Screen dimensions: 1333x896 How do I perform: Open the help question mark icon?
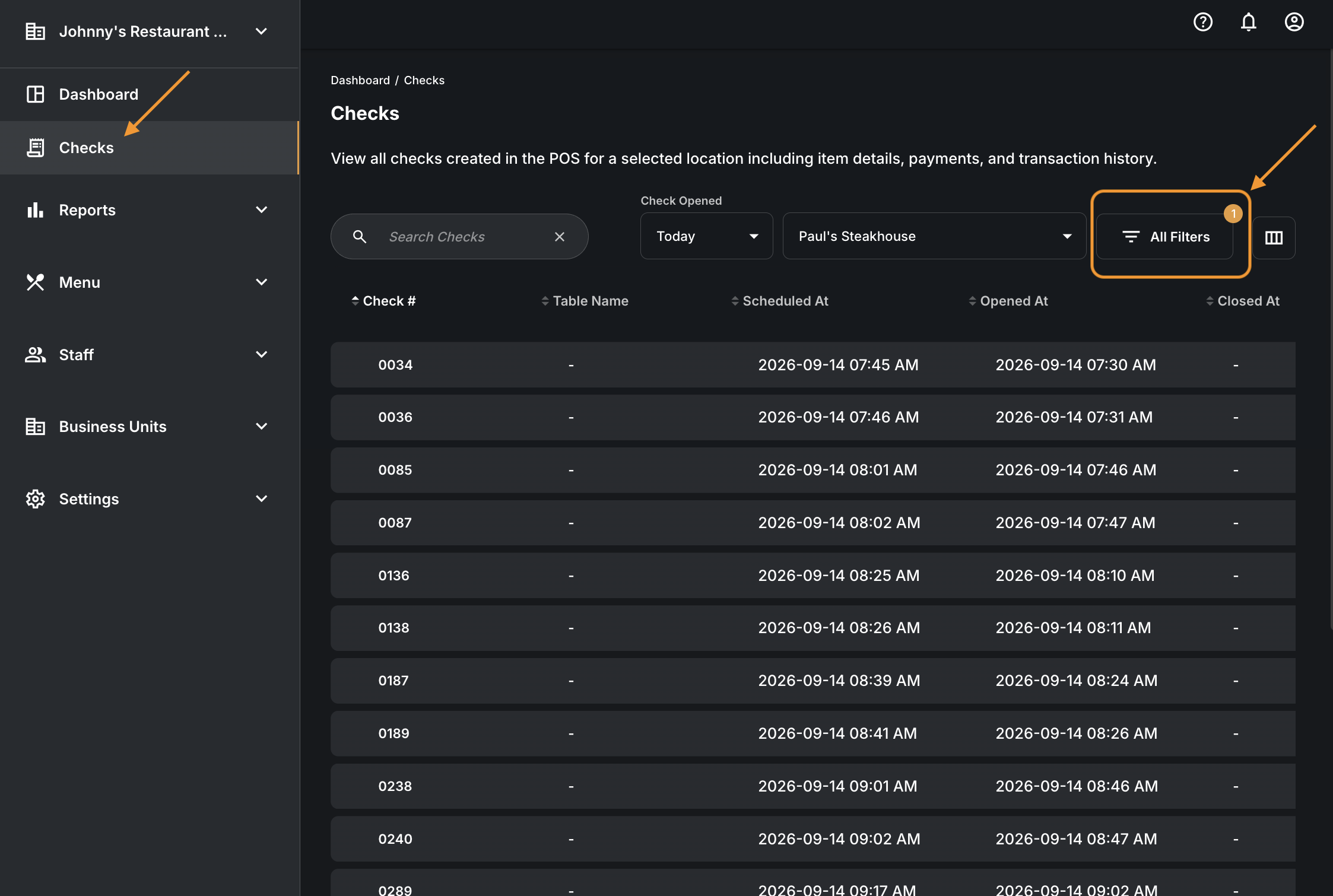click(x=1203, y=22)
